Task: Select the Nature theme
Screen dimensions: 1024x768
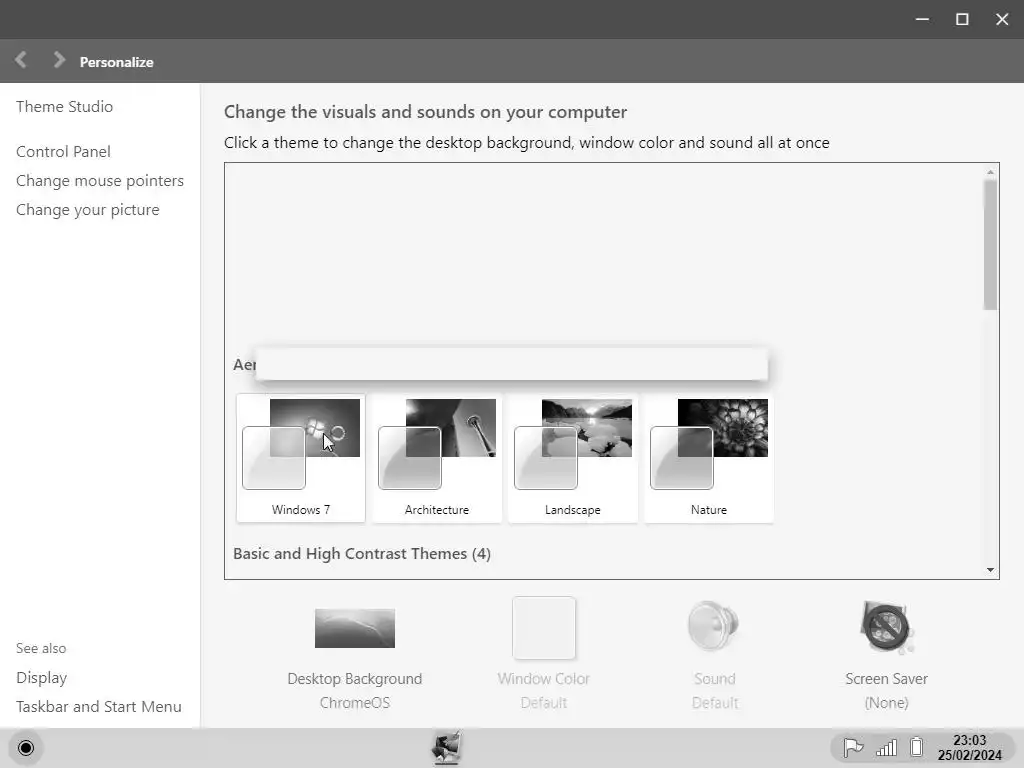Action: (x=709, y=458)
